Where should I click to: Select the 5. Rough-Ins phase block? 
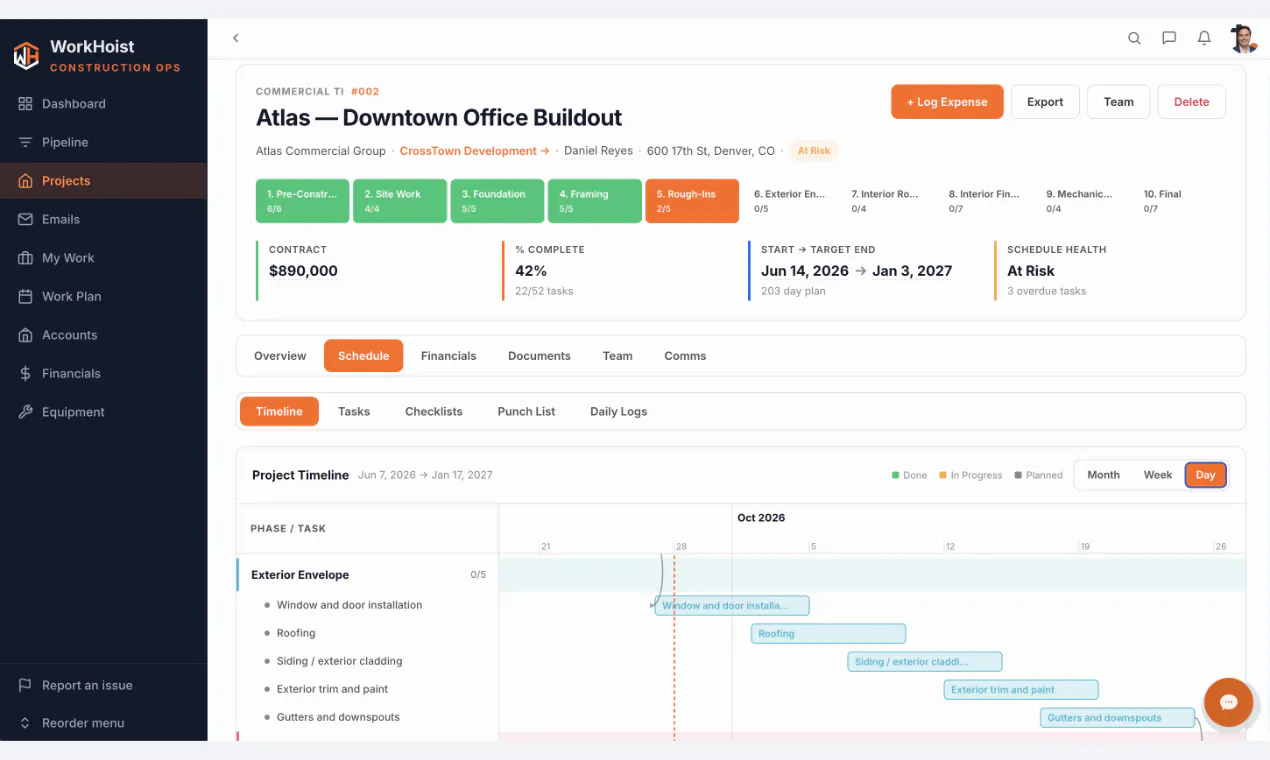pos(692,201)
